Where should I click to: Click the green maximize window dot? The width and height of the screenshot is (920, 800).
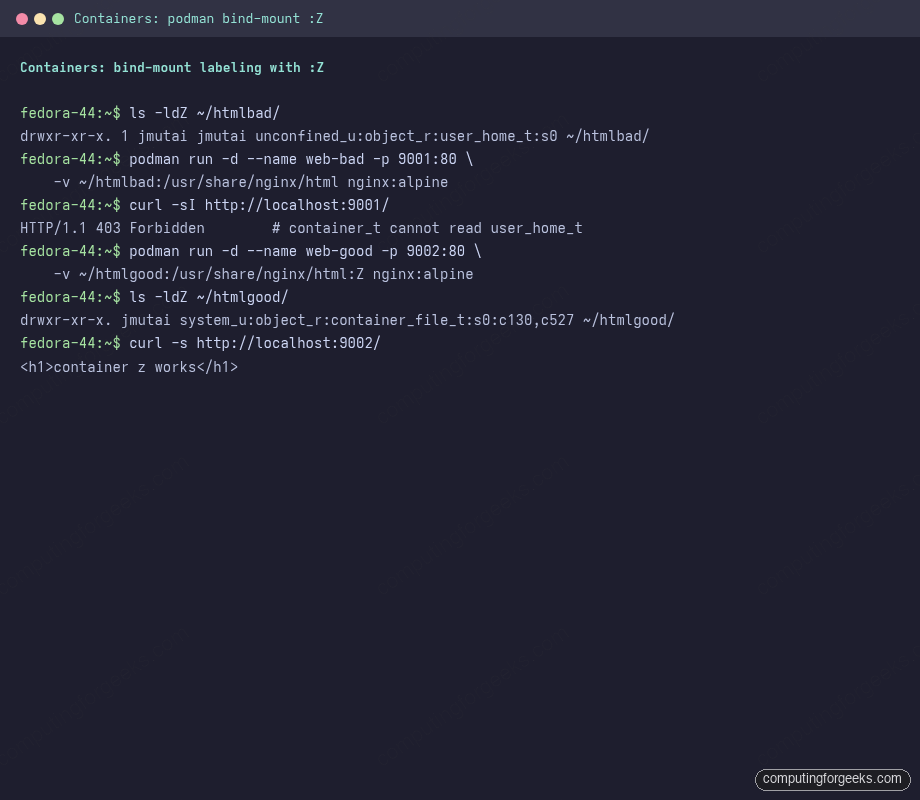58,19
